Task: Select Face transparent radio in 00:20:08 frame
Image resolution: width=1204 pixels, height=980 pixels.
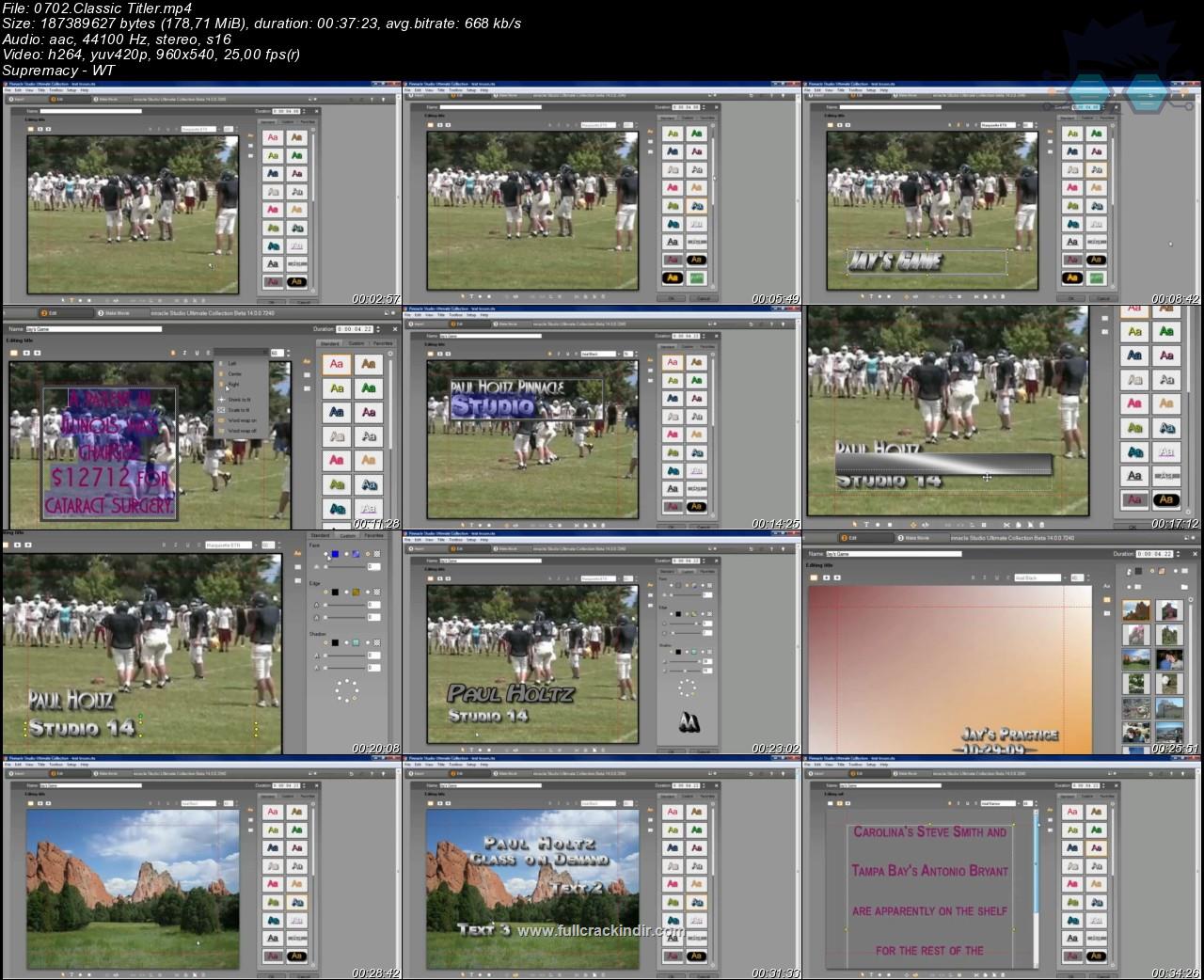Action: [x=368, y=554]
